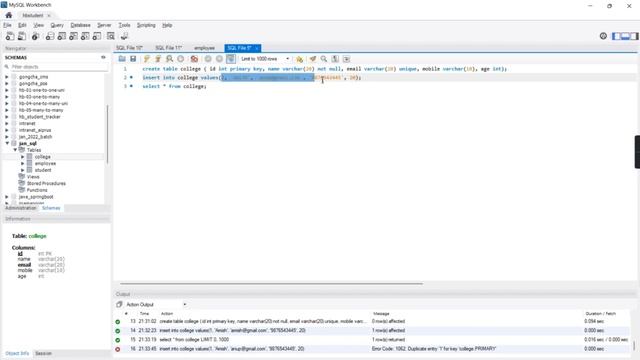
Task: Close the SQL File 5 tab
Action: tap(257, 48)
